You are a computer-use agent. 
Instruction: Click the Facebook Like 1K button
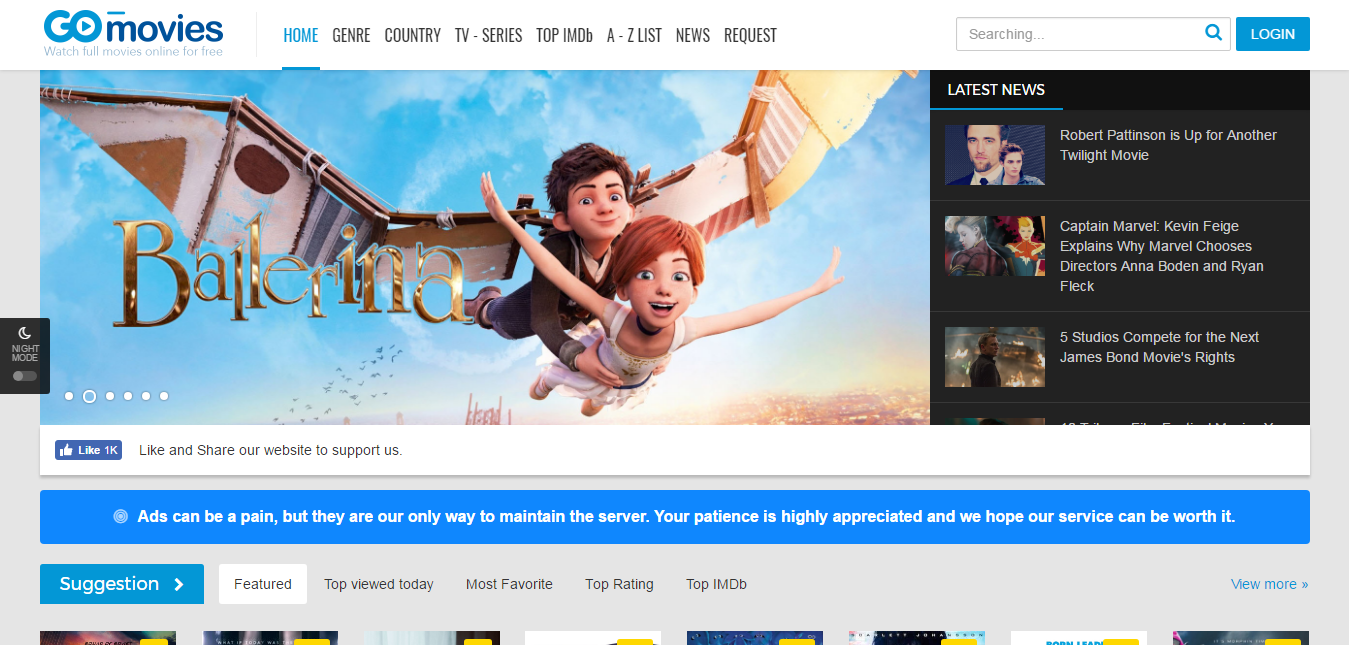pos(88,450)
